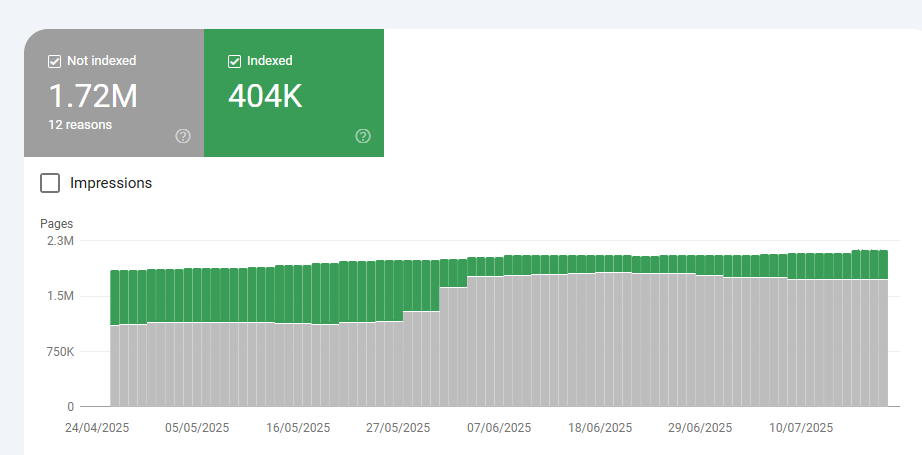Click the 24/04/2025 date label
The width and height of the screenshot is (922, 455).
pos(97,427)
